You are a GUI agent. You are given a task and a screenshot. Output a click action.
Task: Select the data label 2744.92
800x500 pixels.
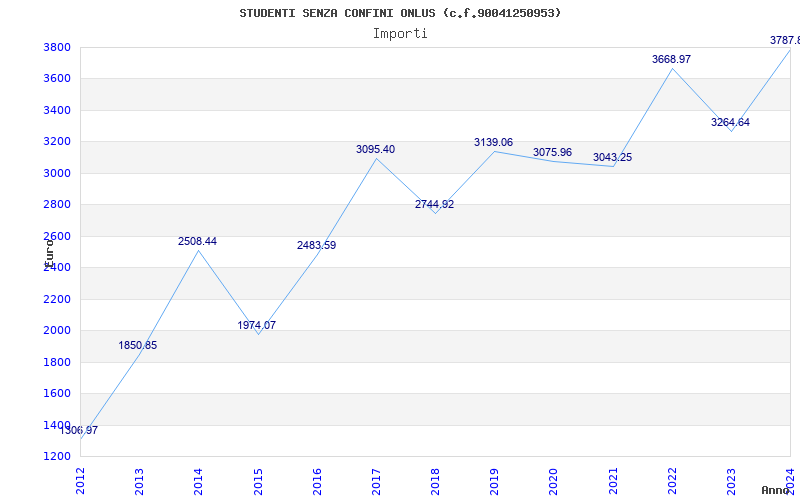[x=434, y=205]
